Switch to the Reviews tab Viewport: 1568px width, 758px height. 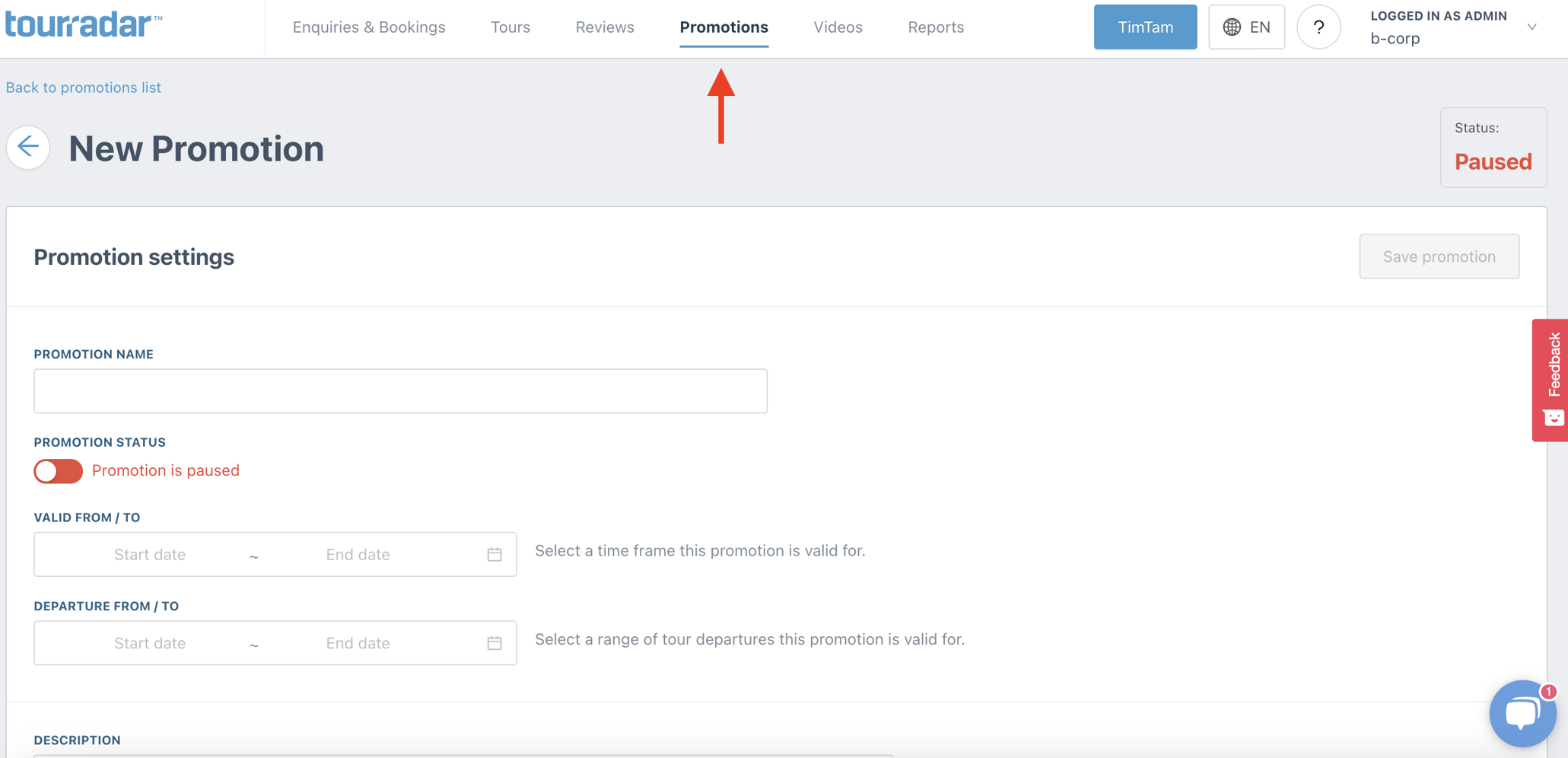604,27
